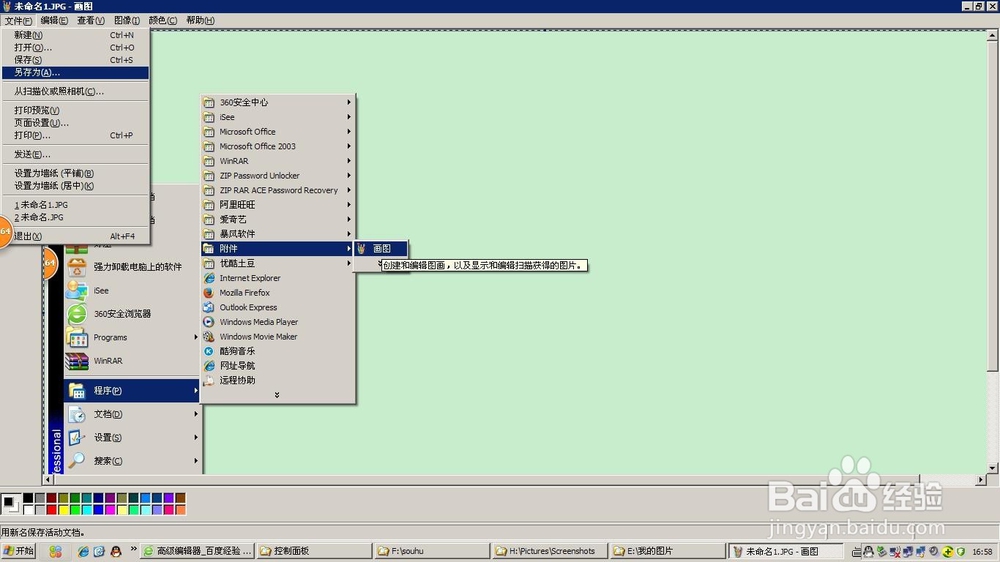Screen dimensions: 1000x562
Task: Pick the magenta color swatch in palette
Action: point(110,510)
